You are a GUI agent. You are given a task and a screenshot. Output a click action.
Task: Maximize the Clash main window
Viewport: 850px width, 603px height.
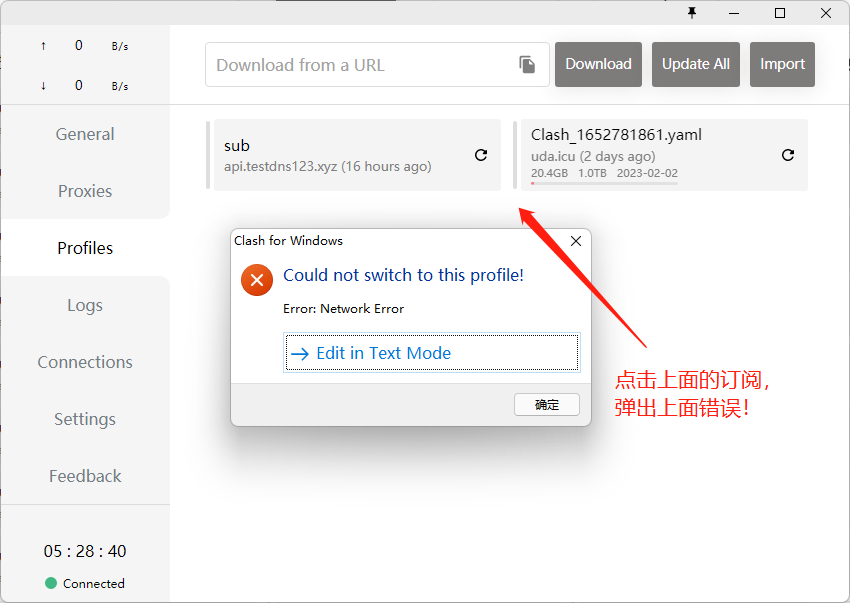pyautogui.click(x=780, y=13)
